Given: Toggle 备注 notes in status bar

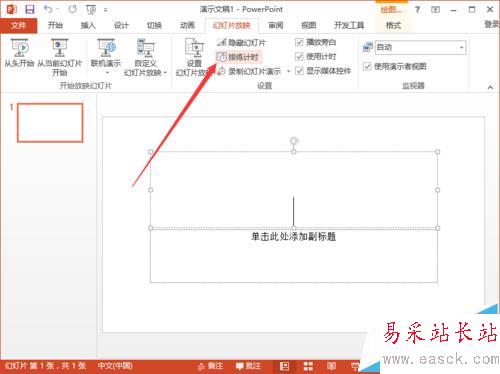Looking at the screenshot, I should 210,366.
